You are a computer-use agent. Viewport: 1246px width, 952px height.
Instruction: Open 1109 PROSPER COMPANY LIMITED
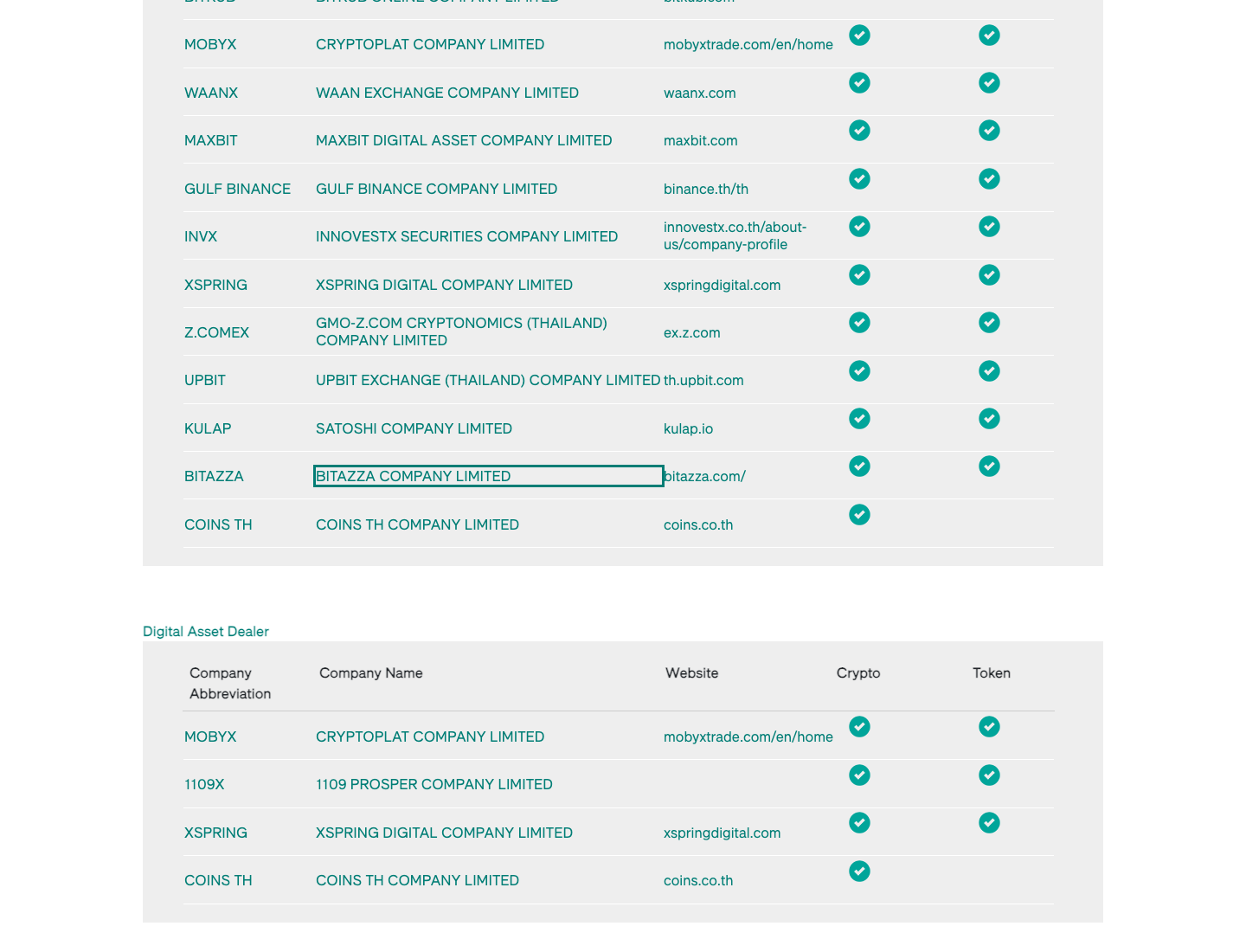tap(434, 784)
